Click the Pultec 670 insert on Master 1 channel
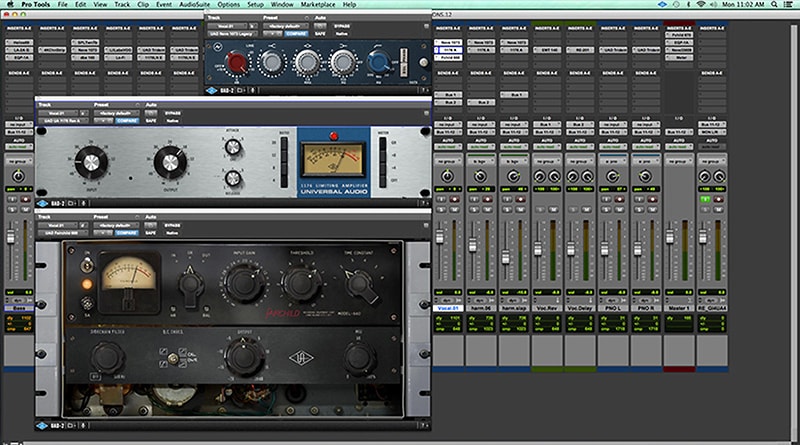Image resolution: width=800 pixels, height=445 pixels. pyautogui.click(x=679, y=35)
